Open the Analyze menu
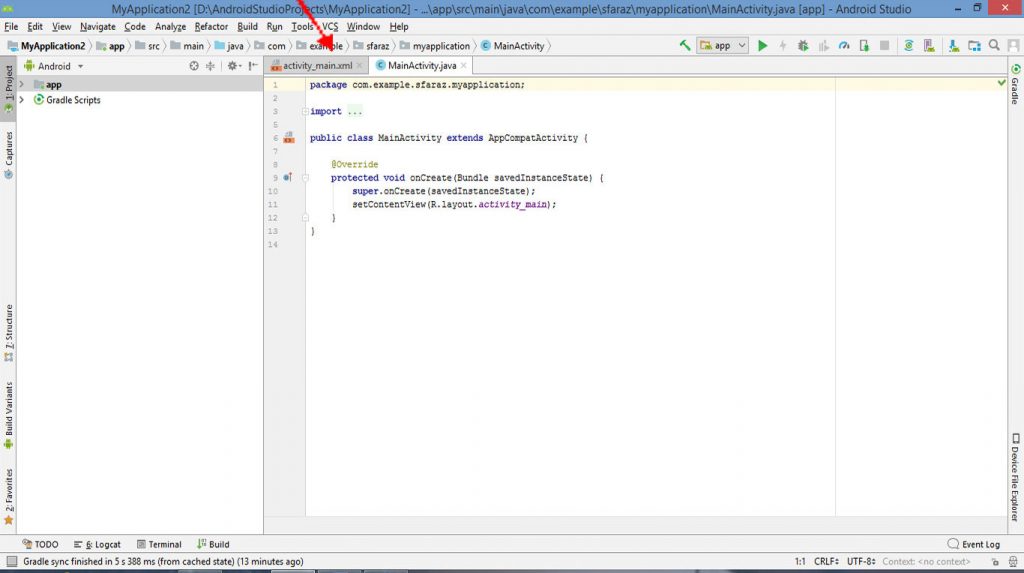Screen dimensions: 1024x573 click(x=170, y=27)
